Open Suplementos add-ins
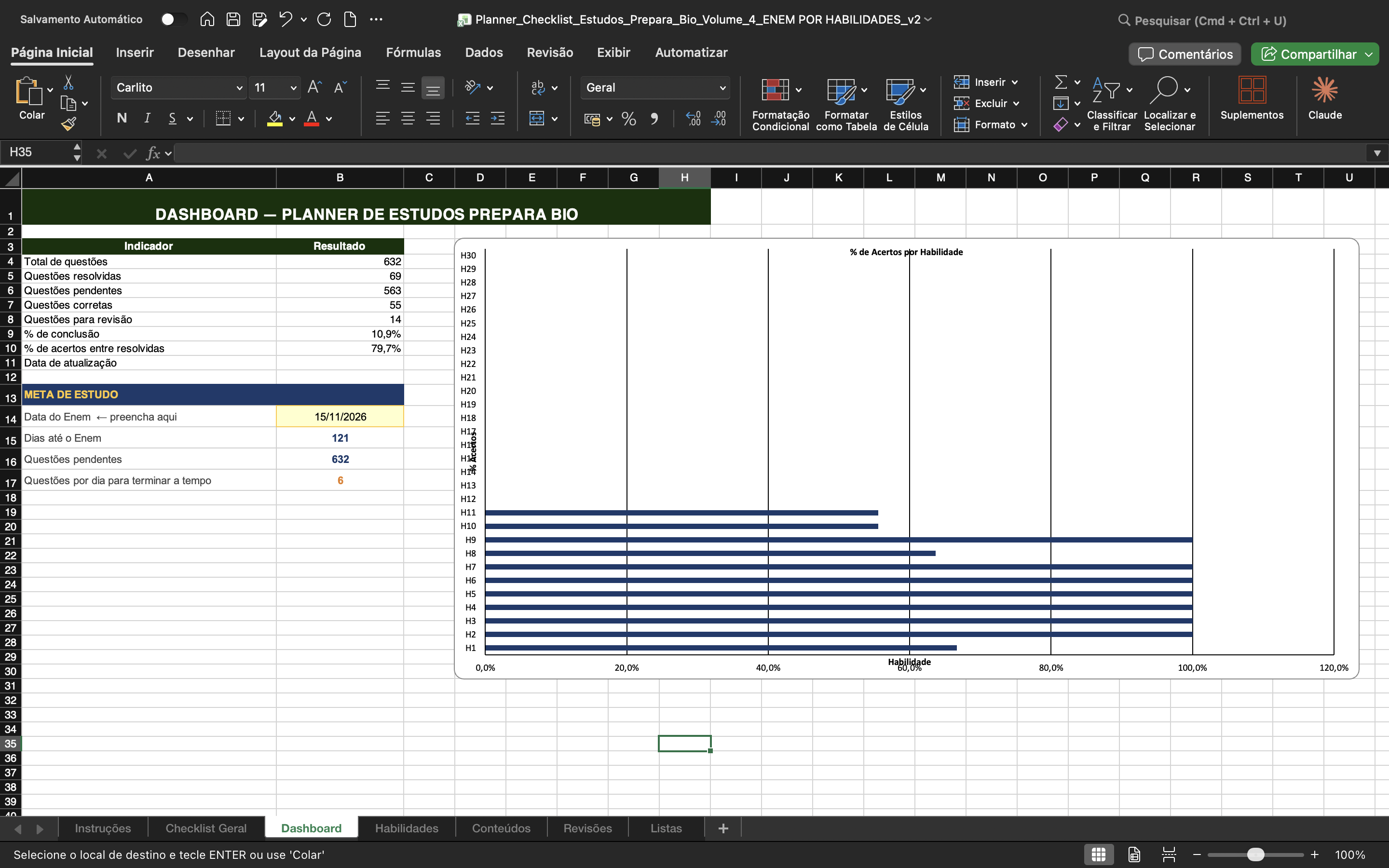1389x868 pixels. 1252,99
